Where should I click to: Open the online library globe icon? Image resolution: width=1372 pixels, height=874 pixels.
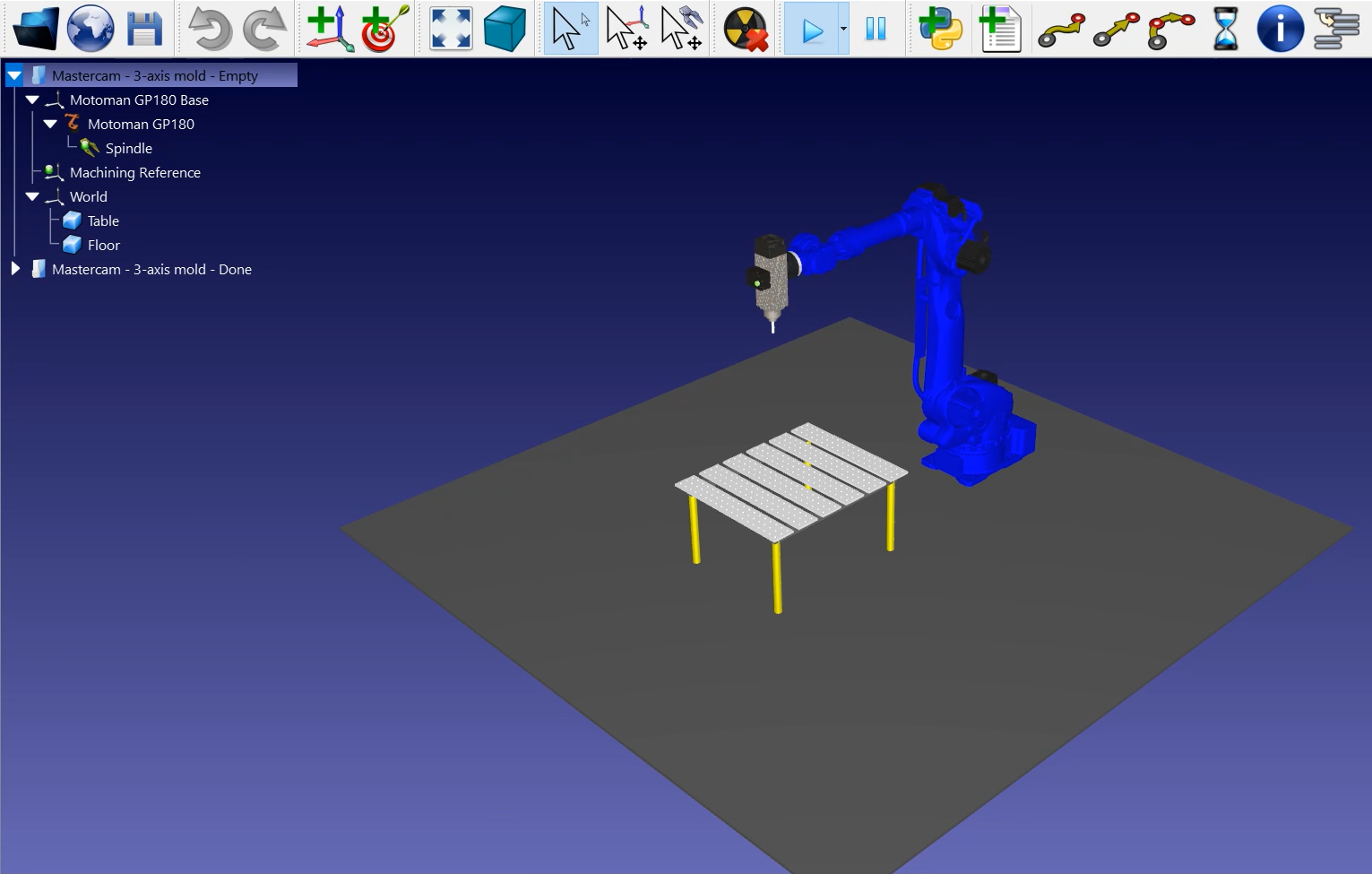point(91,29)
